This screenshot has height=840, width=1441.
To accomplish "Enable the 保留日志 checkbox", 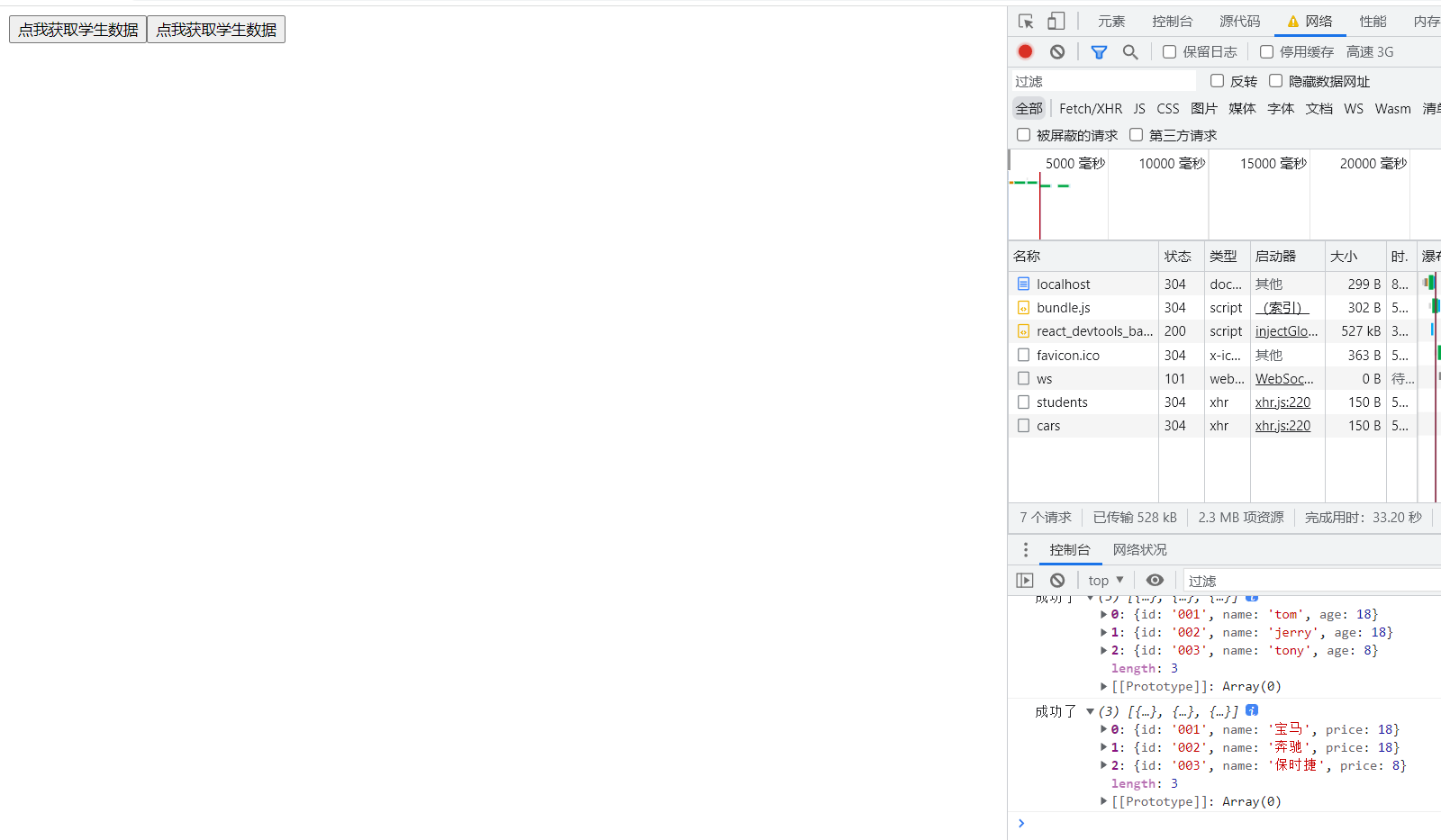I will click(1169, 52).
